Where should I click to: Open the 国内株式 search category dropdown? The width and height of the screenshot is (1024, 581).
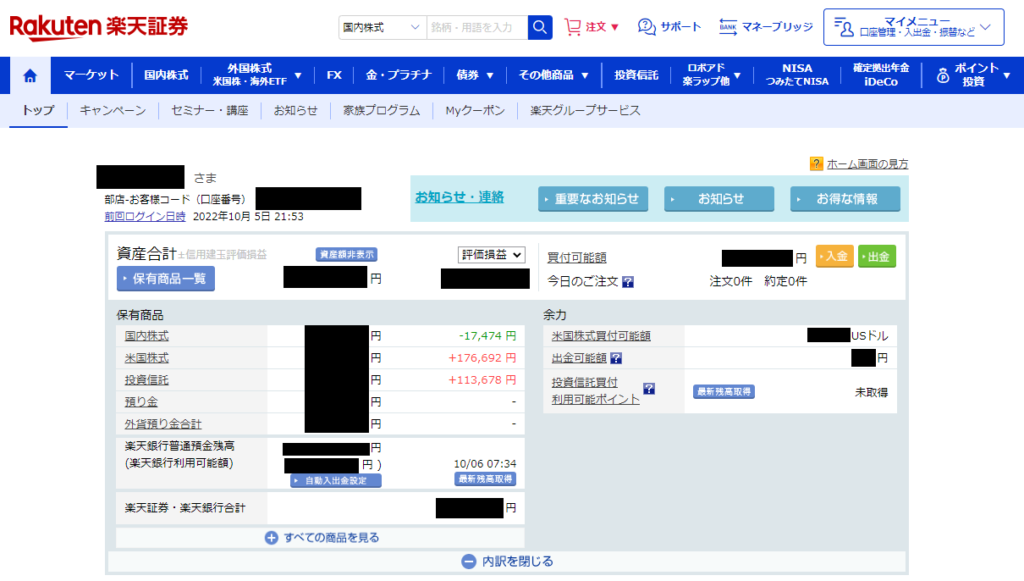[x=378, y=27]
